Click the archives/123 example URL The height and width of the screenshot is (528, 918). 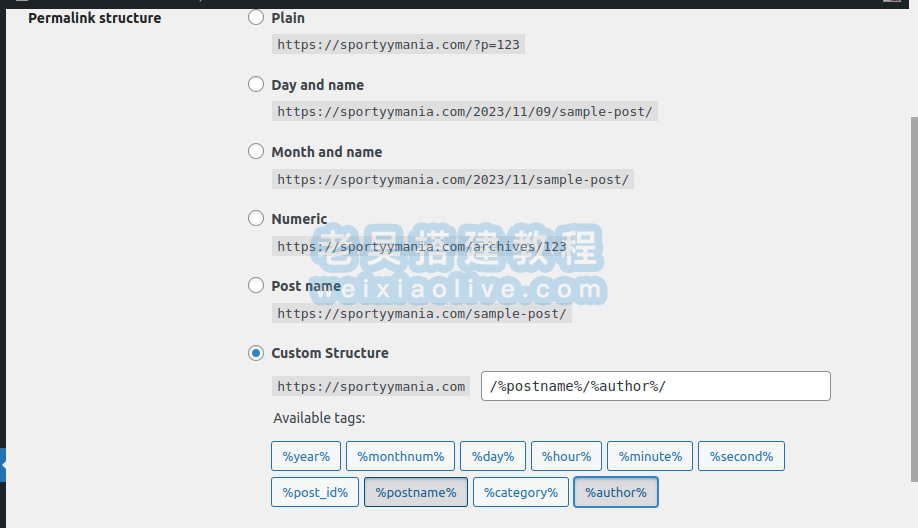click(422, 246)
